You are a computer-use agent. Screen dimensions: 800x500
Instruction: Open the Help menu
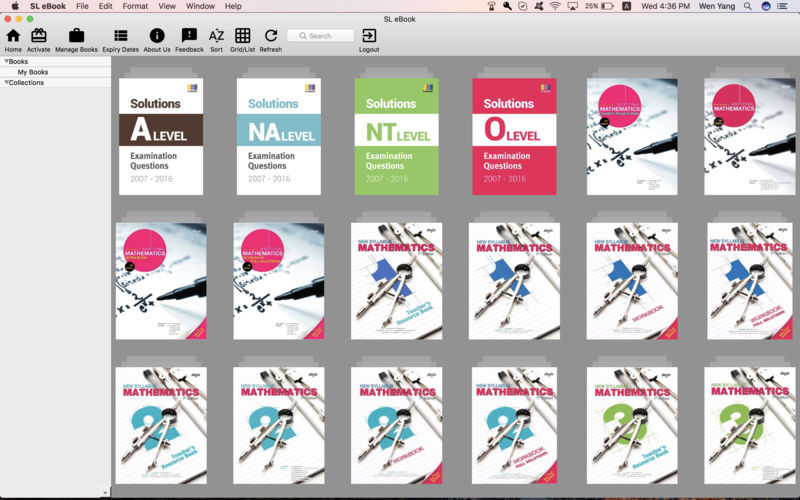[x=233, y=6]
